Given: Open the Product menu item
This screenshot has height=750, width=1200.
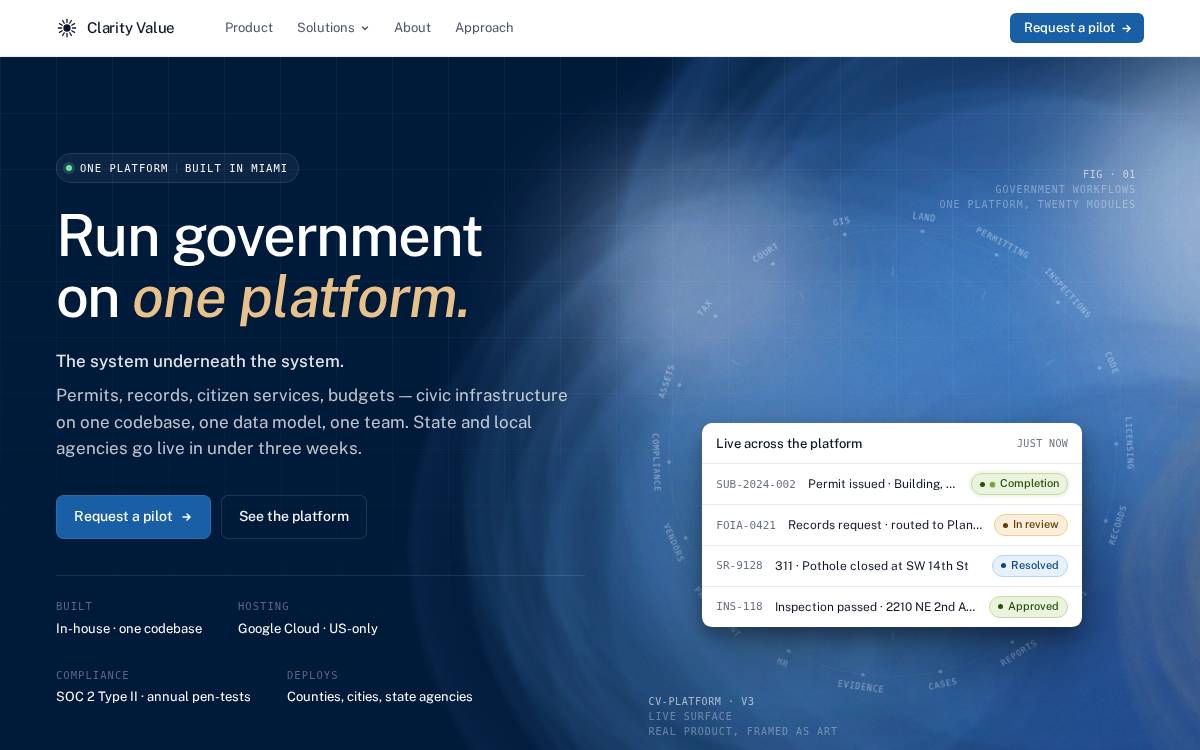Looking at the screenshot, I should (249, 28).
